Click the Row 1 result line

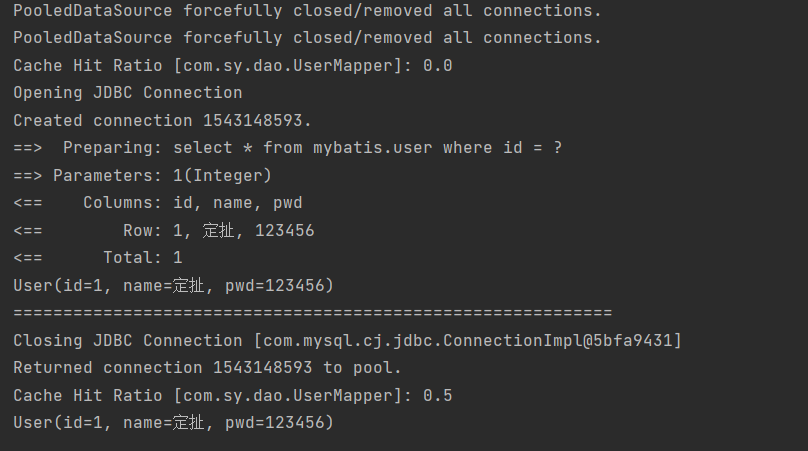(164, 230)
